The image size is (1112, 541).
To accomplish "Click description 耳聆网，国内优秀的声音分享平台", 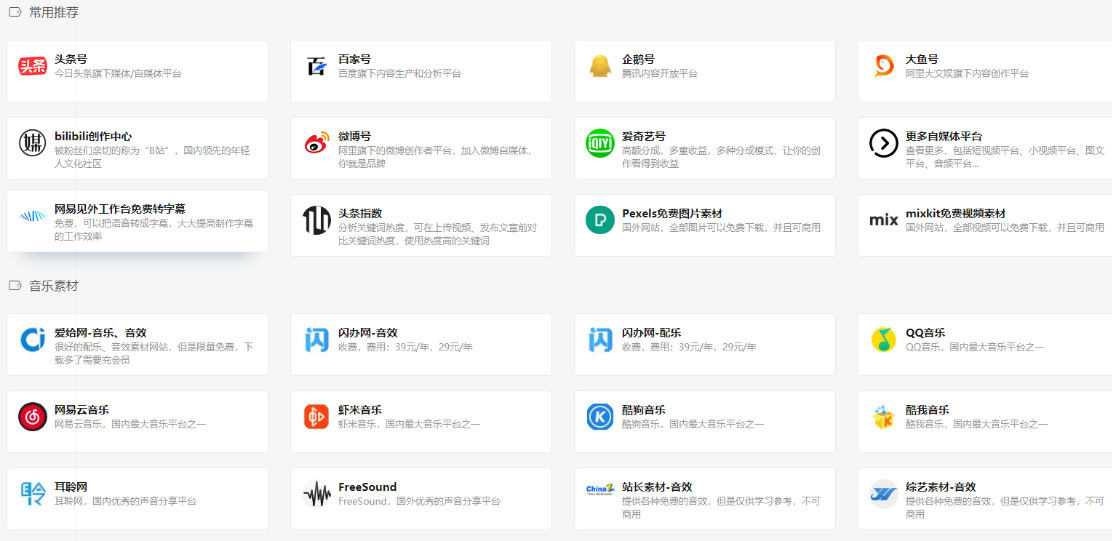I will point(126,501).
